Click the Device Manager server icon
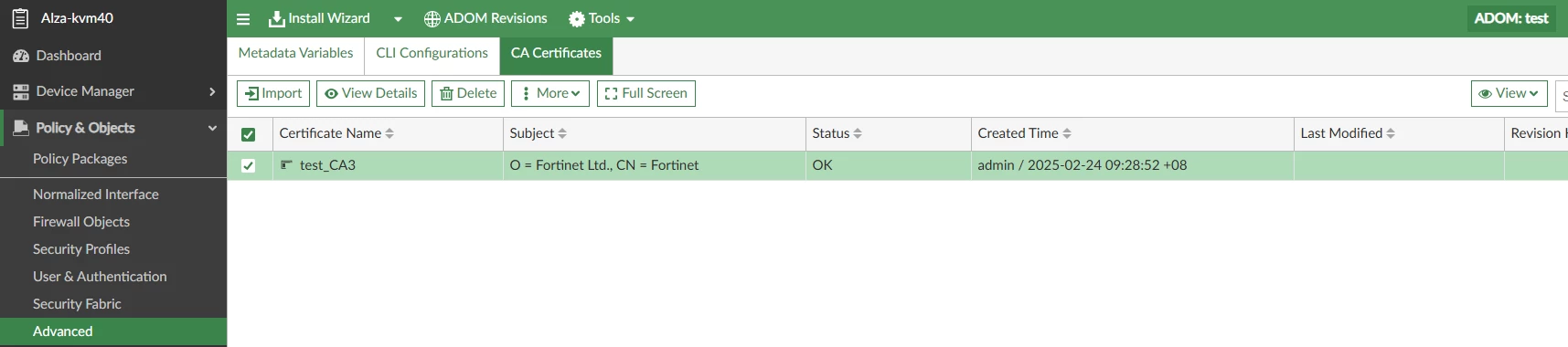 pyautogui.click(x=21, y=91)
